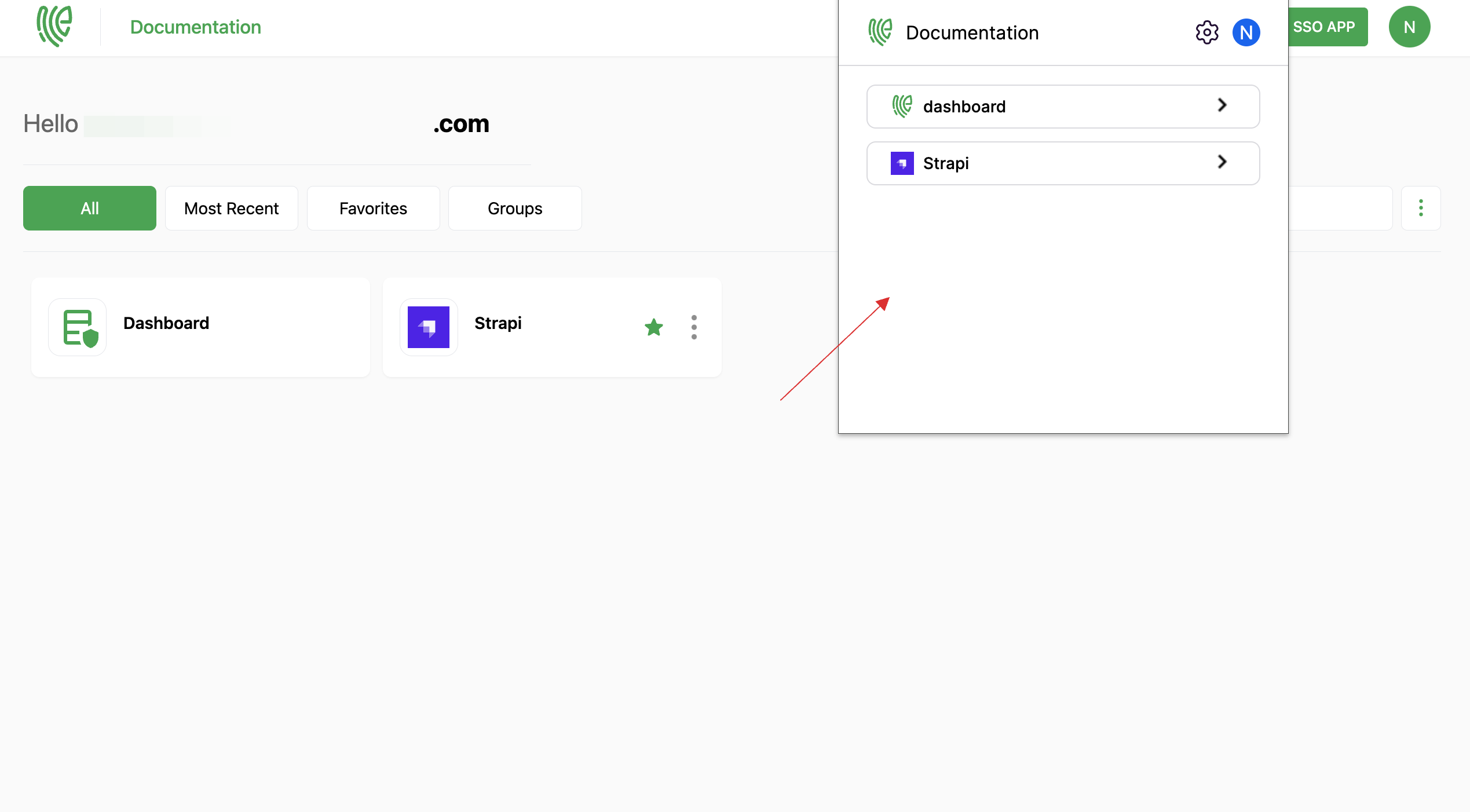Switch to the Favorites tab
Image resolution: width=1470 pixels, height=812 pixels.
[x=374, y=208]
